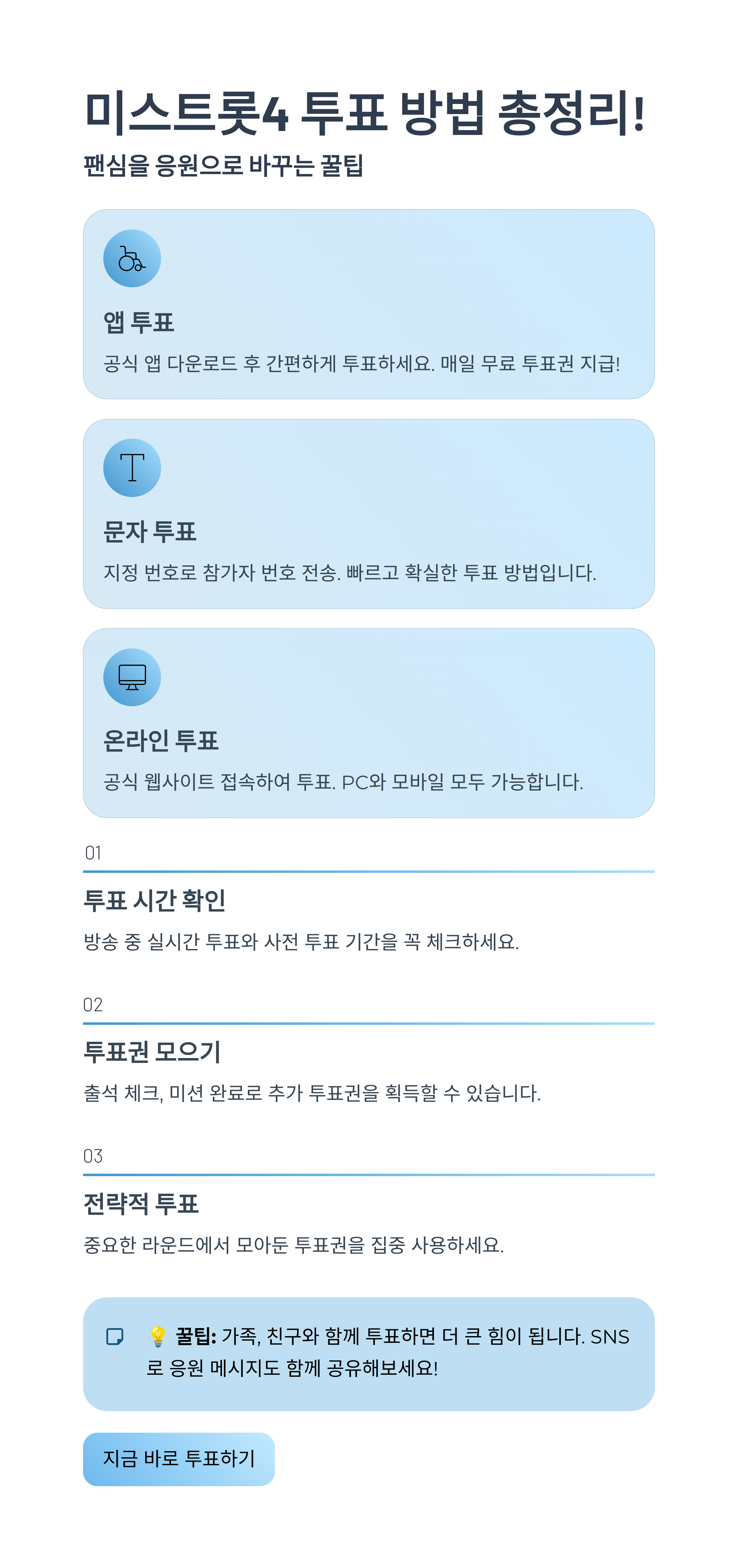Click the divider line under 01
The width and height of the screenshot is (738, 1568).
point(369,872)
